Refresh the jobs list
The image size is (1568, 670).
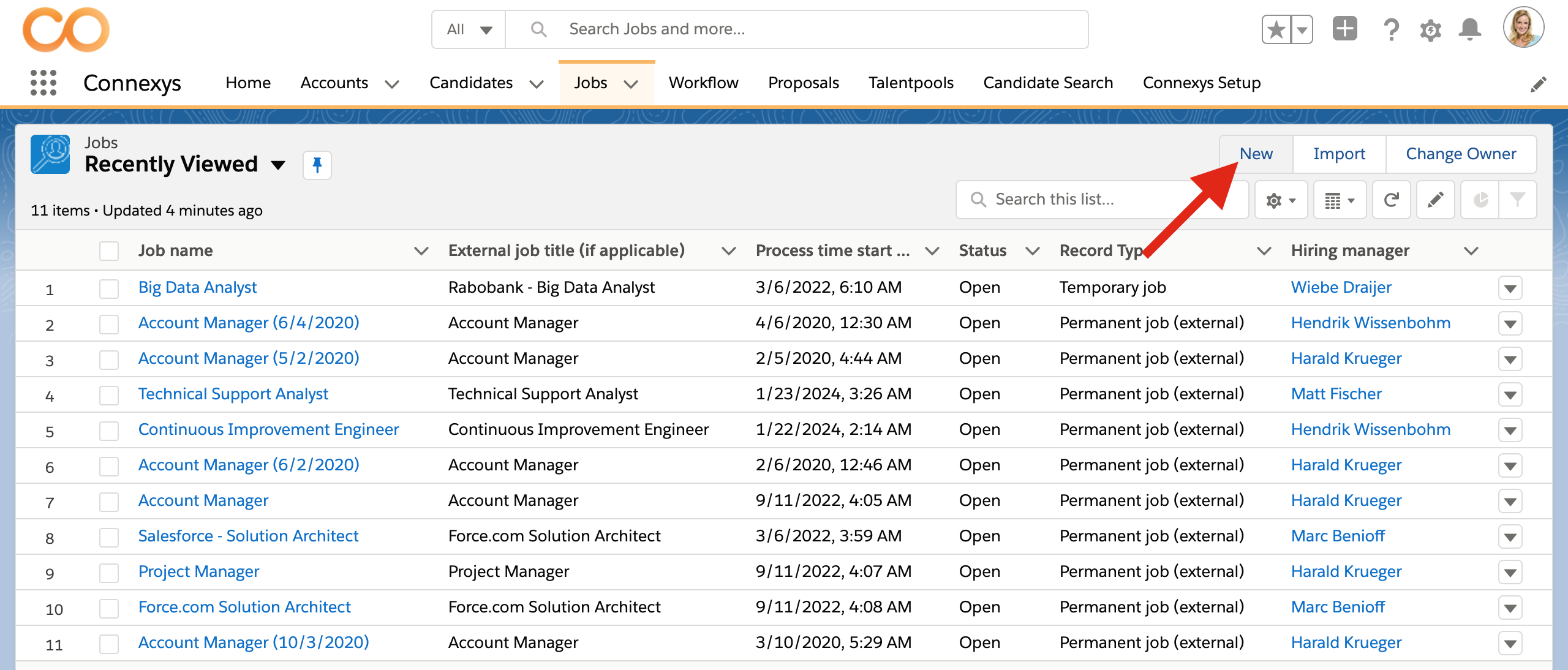pos(1392,200)
